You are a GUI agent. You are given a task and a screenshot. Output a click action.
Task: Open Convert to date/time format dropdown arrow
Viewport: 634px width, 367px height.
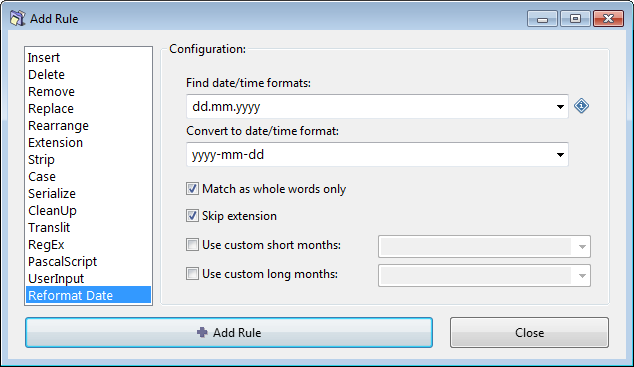pyautogui.click(x=560, y=155)
